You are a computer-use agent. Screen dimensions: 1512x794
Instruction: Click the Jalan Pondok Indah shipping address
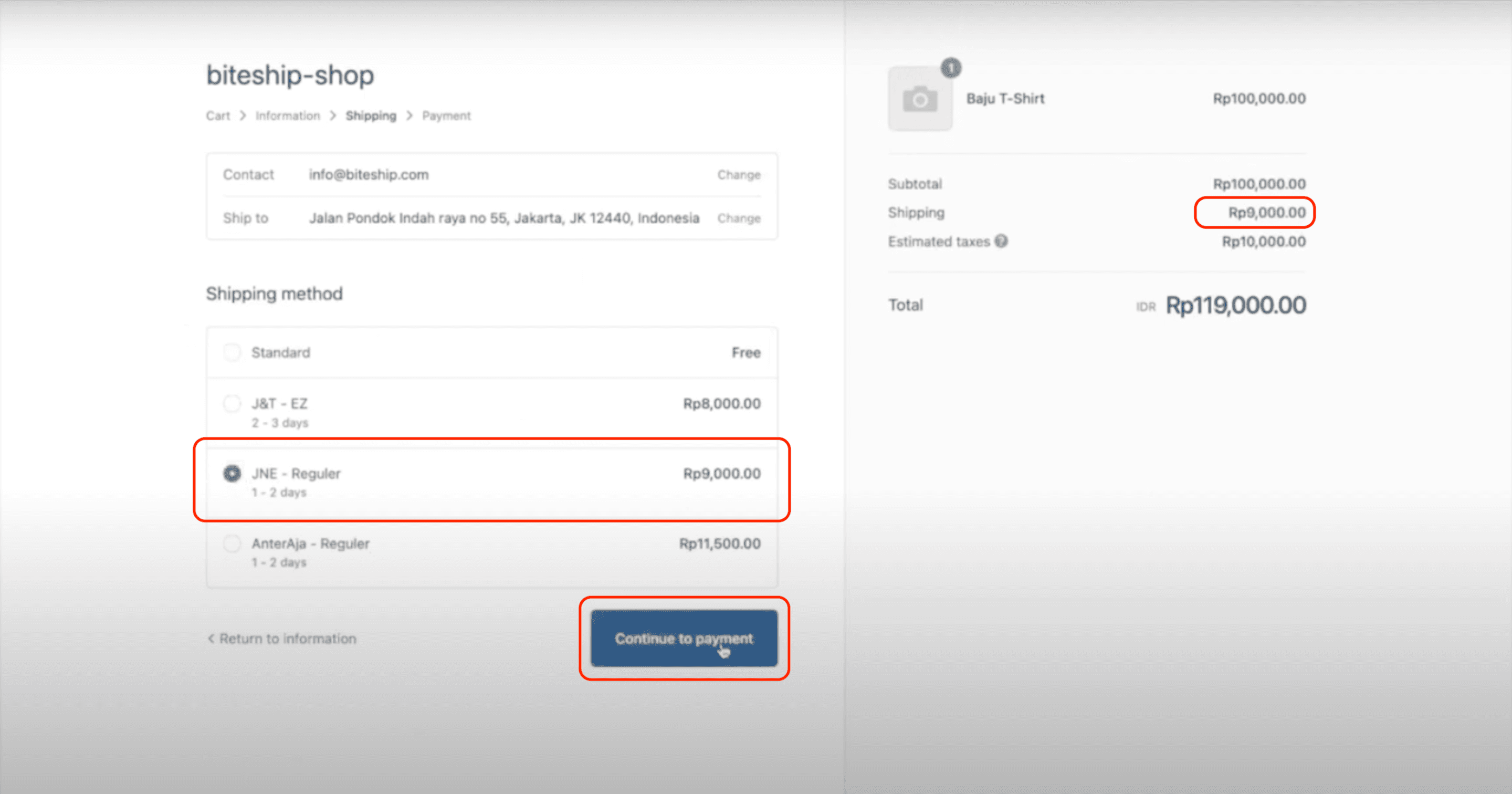(x=504, y=218)
